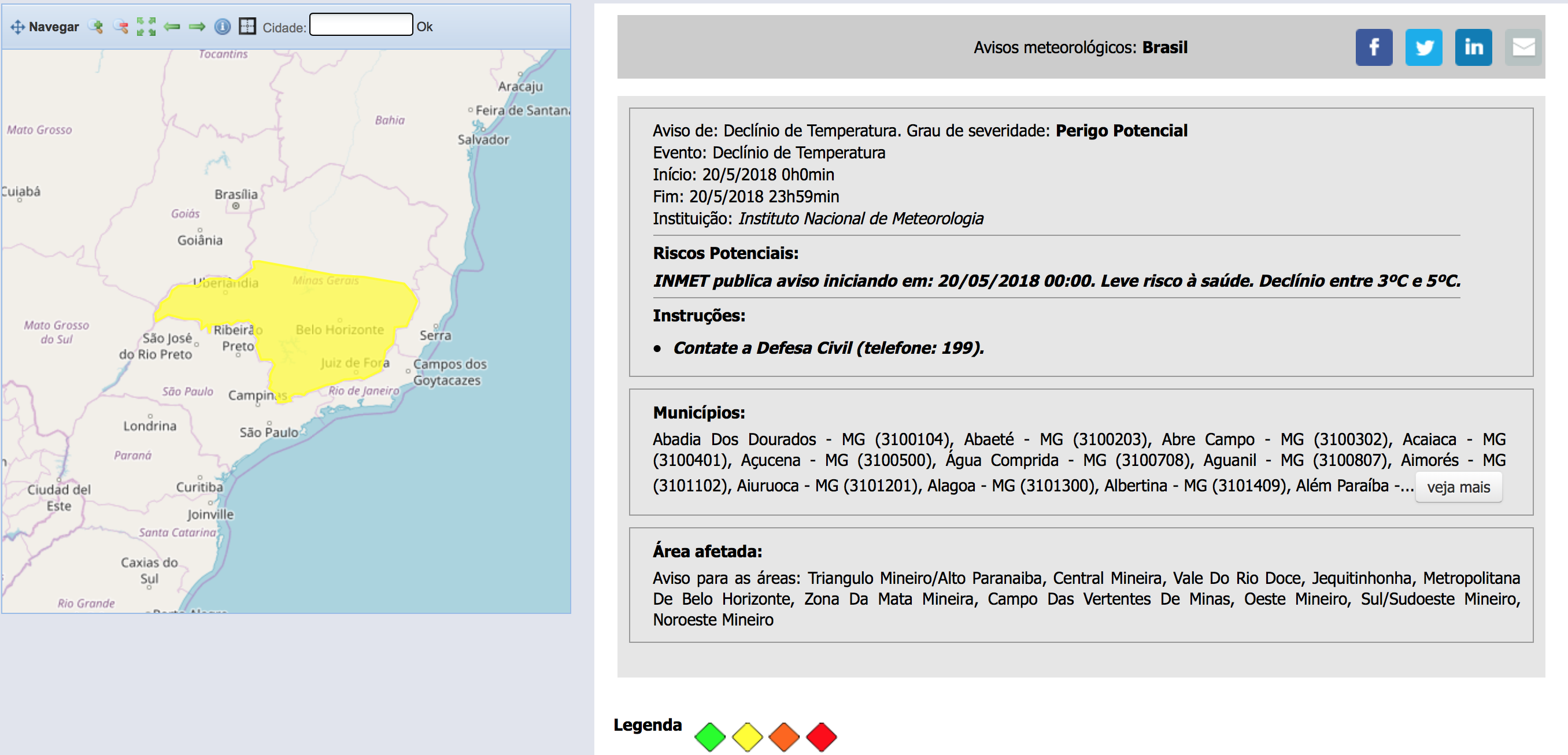Viewport: 1568px width, 755px height.
Task: Click Joinville label on the map
Action: pyautogui.click(x=210, y=514)
